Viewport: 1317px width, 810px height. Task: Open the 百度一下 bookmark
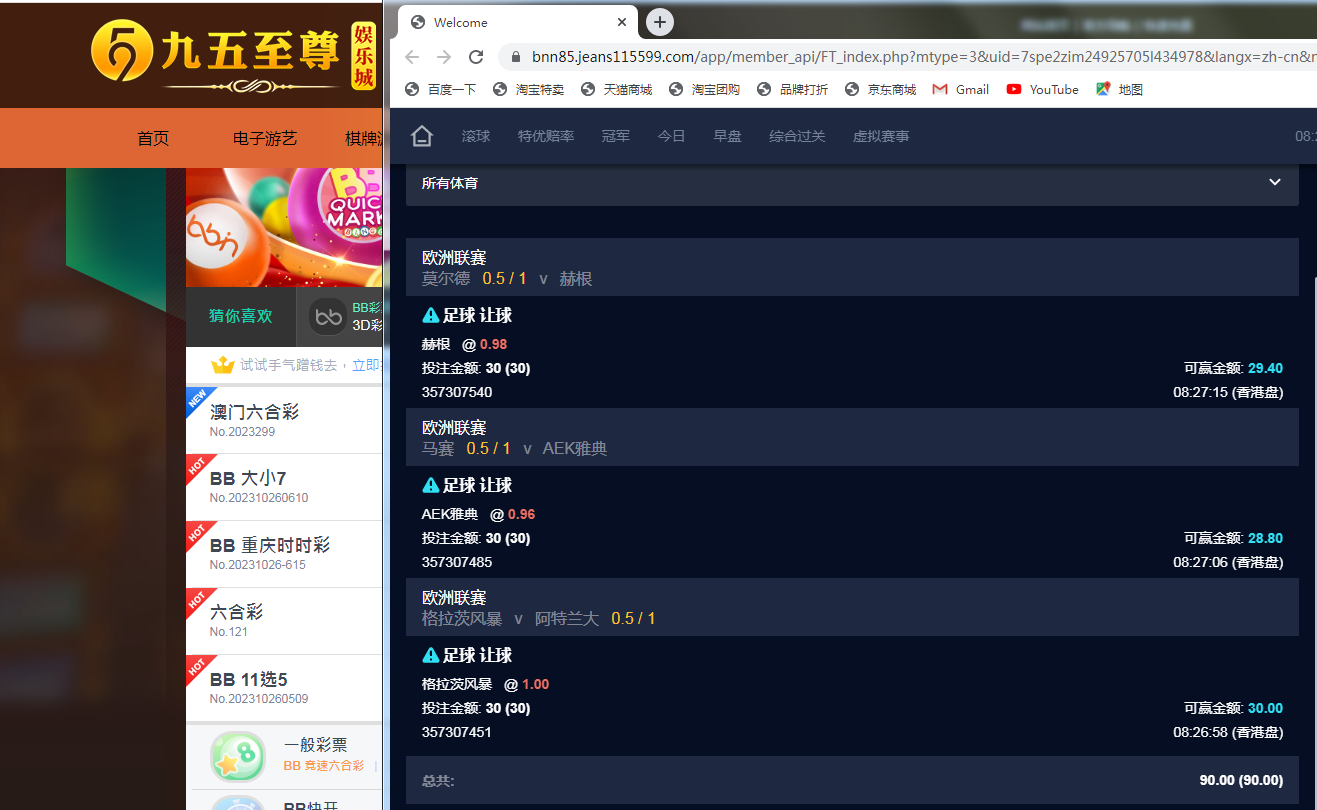click(440, 89)
